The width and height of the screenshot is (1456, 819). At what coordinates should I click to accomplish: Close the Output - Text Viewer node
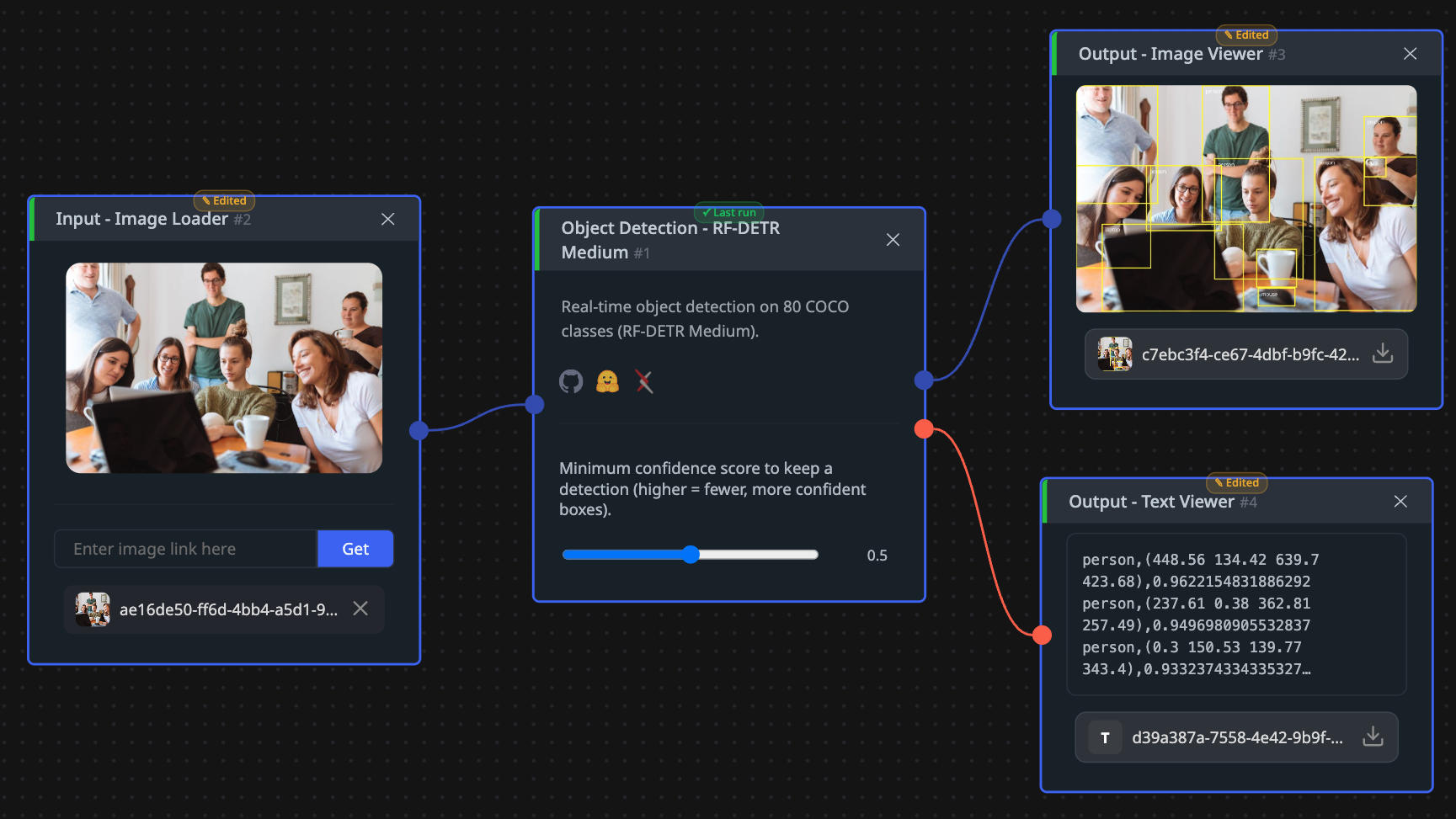coord(1400,502)
